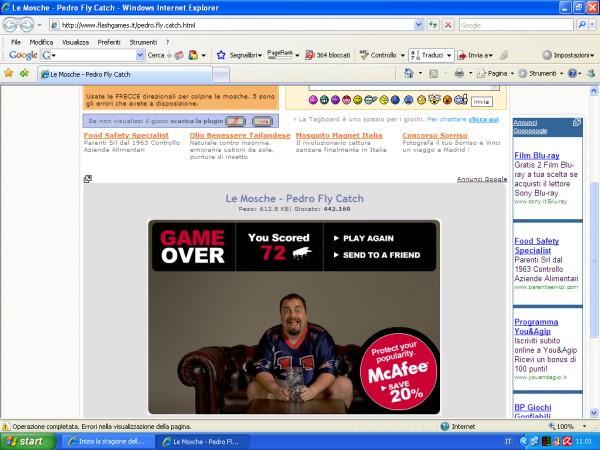Click PLAY AGAIN in the game
The image size is (600, 450).
(364, 238)
